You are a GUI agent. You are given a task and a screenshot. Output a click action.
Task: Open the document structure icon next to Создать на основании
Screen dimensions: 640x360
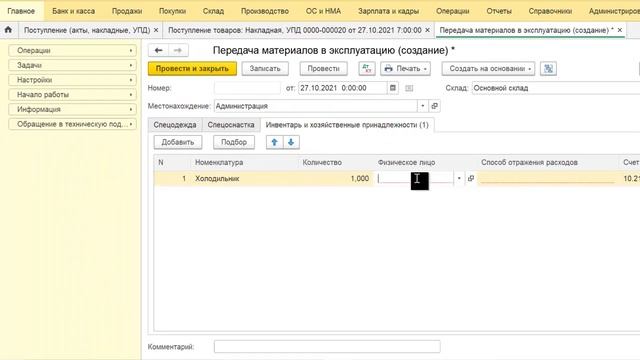tap(548, 69)
